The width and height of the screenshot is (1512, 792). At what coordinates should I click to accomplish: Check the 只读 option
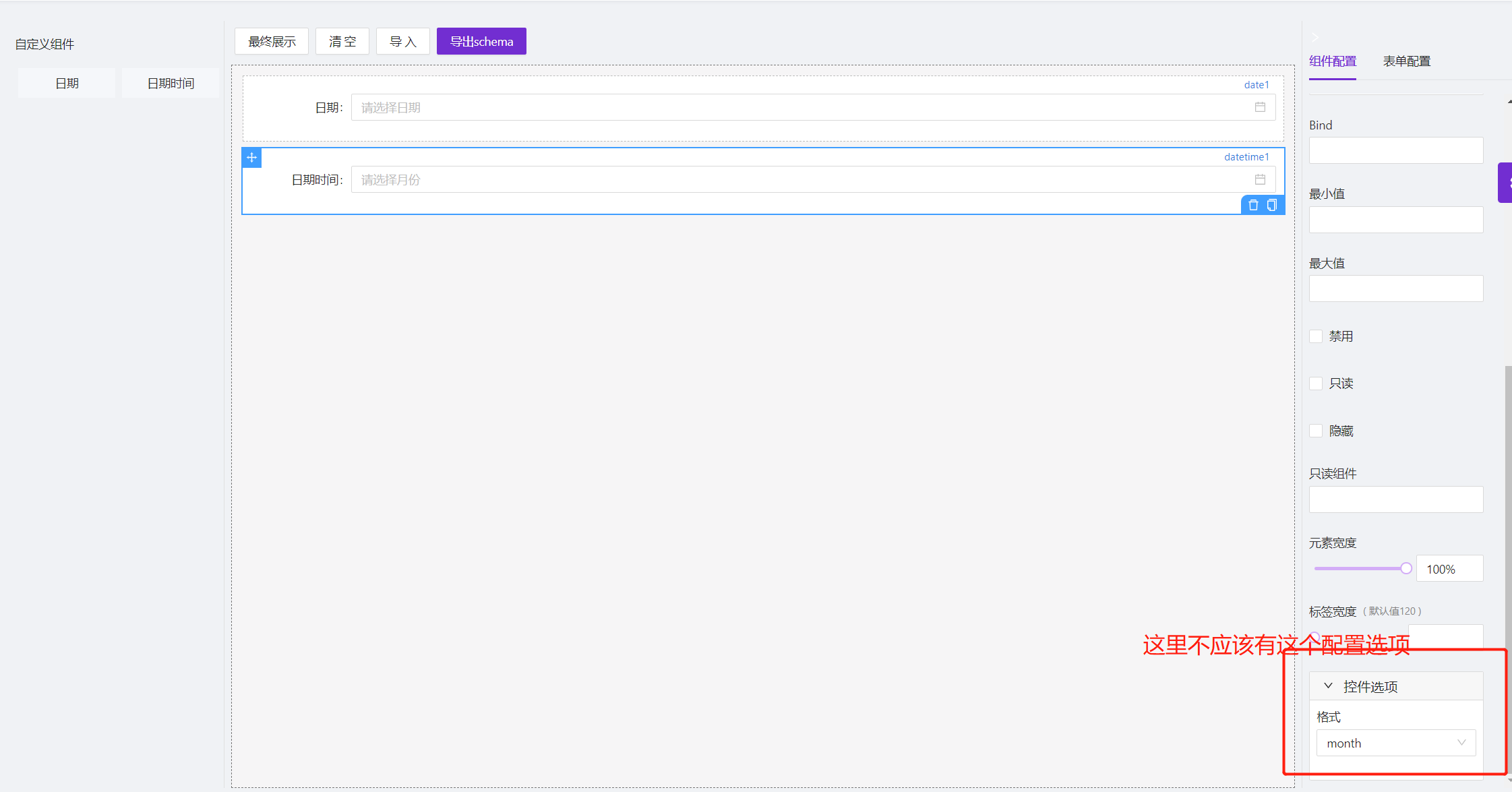coord(1316,384)
